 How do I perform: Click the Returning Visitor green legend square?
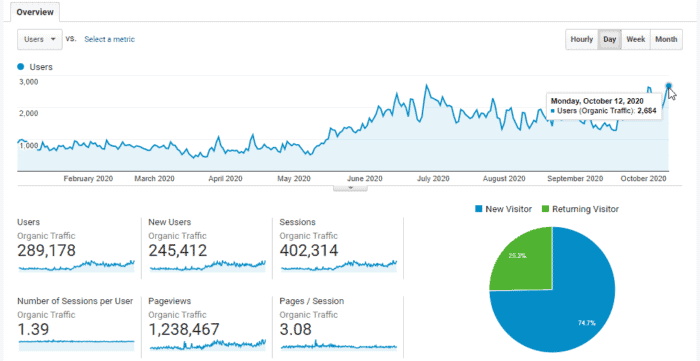pyautogui.click(x=545, y=209)
